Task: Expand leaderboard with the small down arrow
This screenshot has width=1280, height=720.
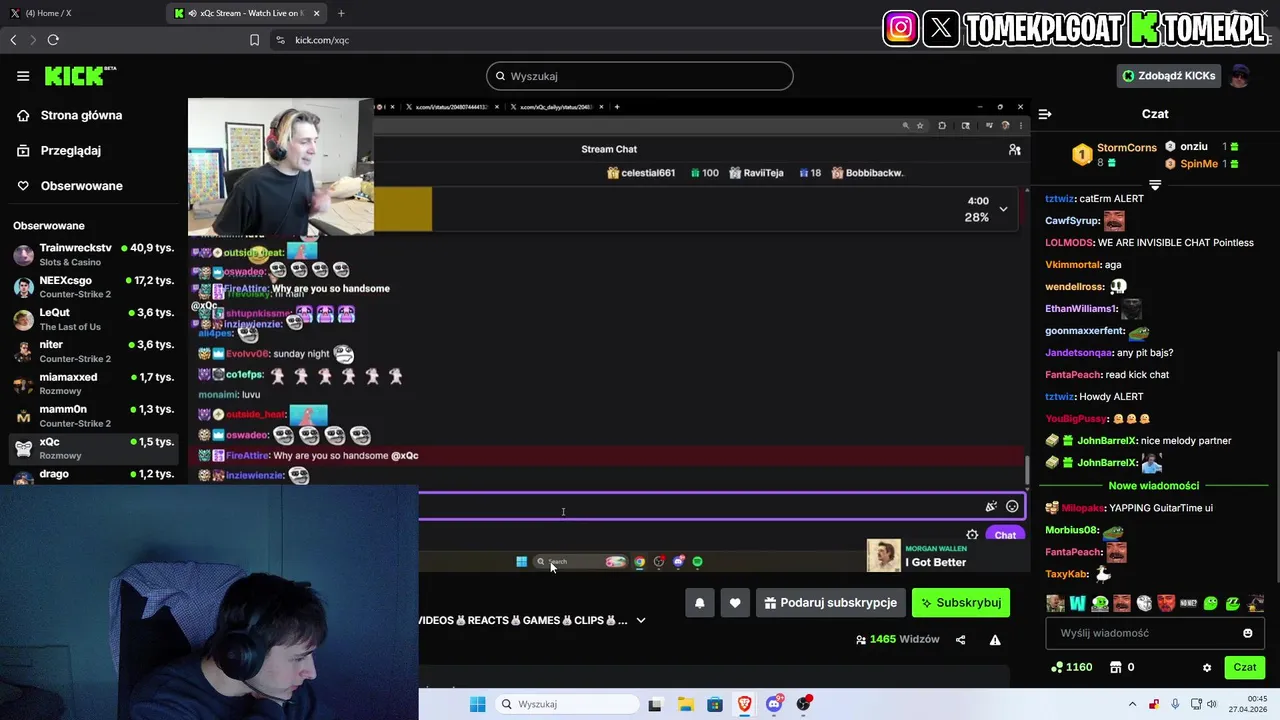Action: (x=1155, y=185)
